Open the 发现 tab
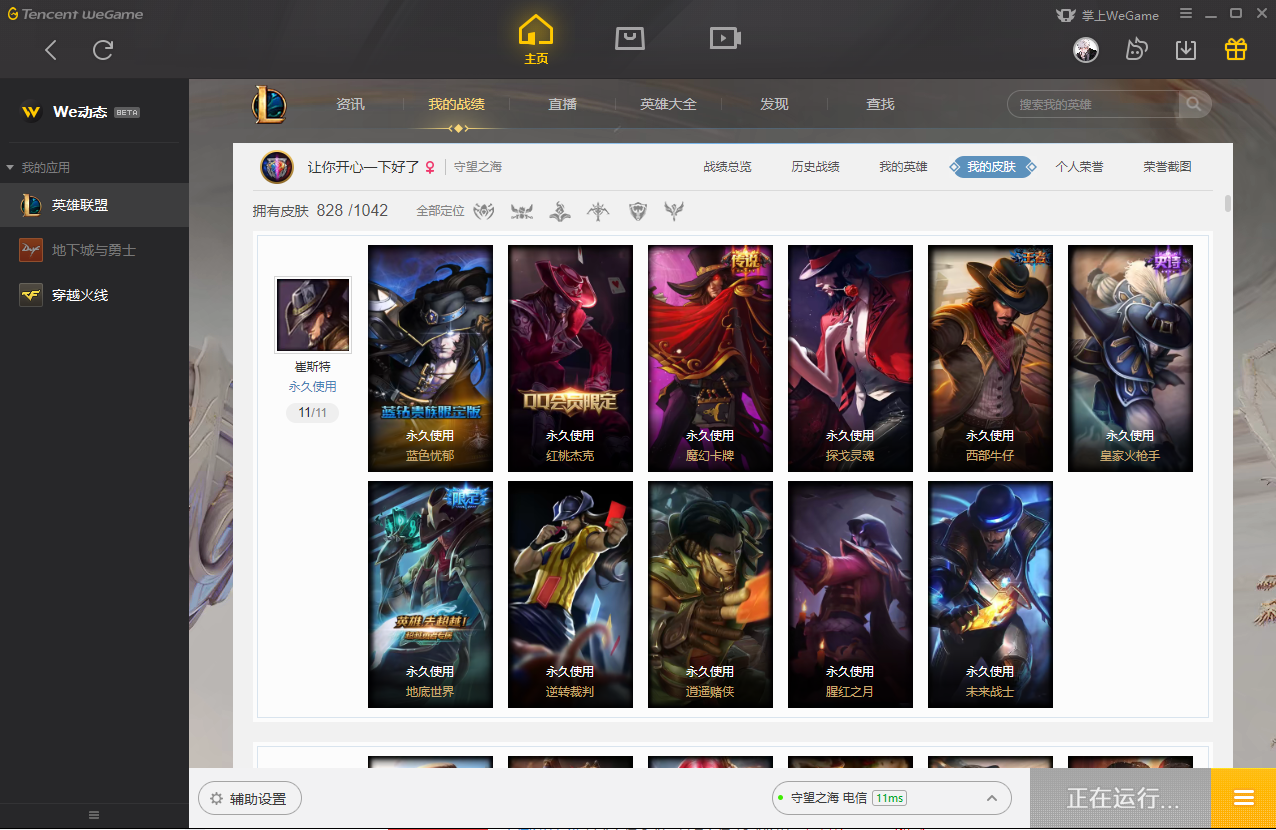The width and height of the screenshot is (1276, 830). pos(774,104)
